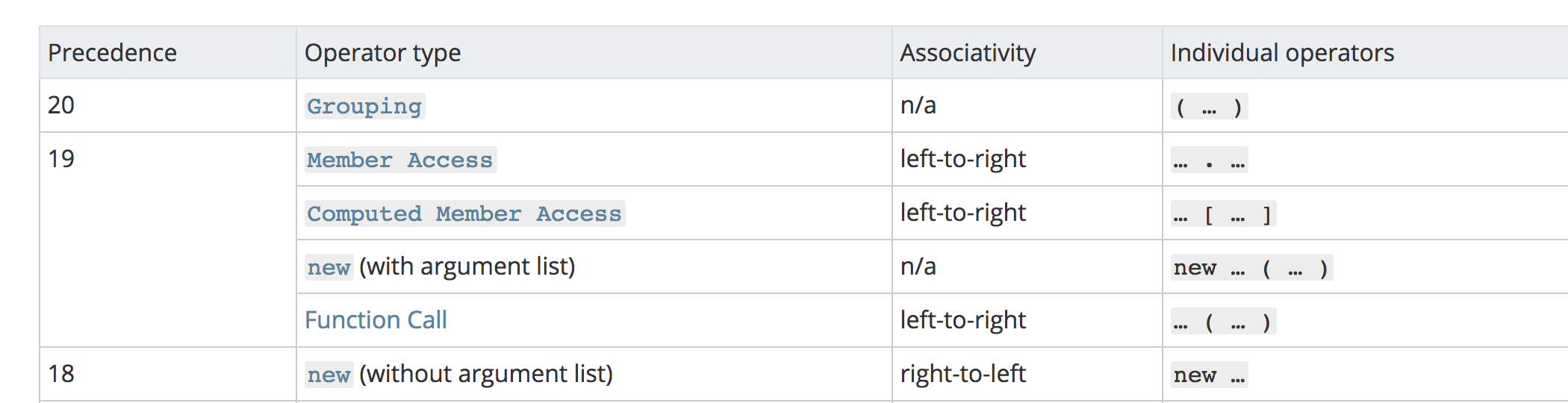
Task: Open the Function Call link
Action: coord(376,320)
